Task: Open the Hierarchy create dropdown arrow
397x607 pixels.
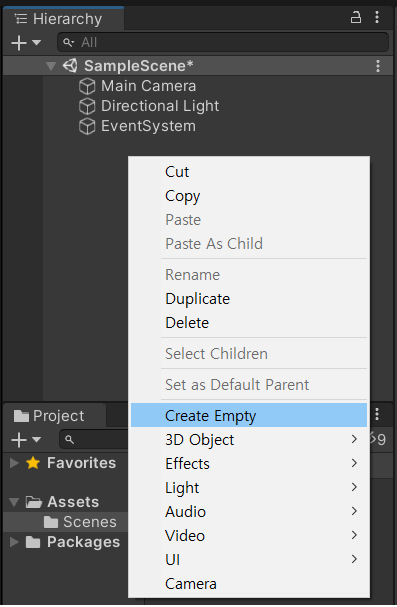Action: coord(36,43)
